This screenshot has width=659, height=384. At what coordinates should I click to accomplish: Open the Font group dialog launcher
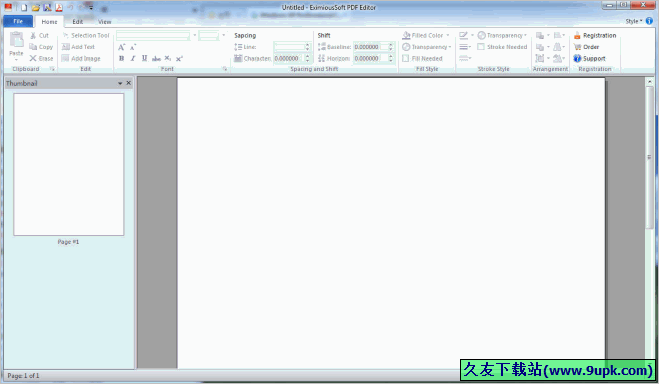[225, 69]
